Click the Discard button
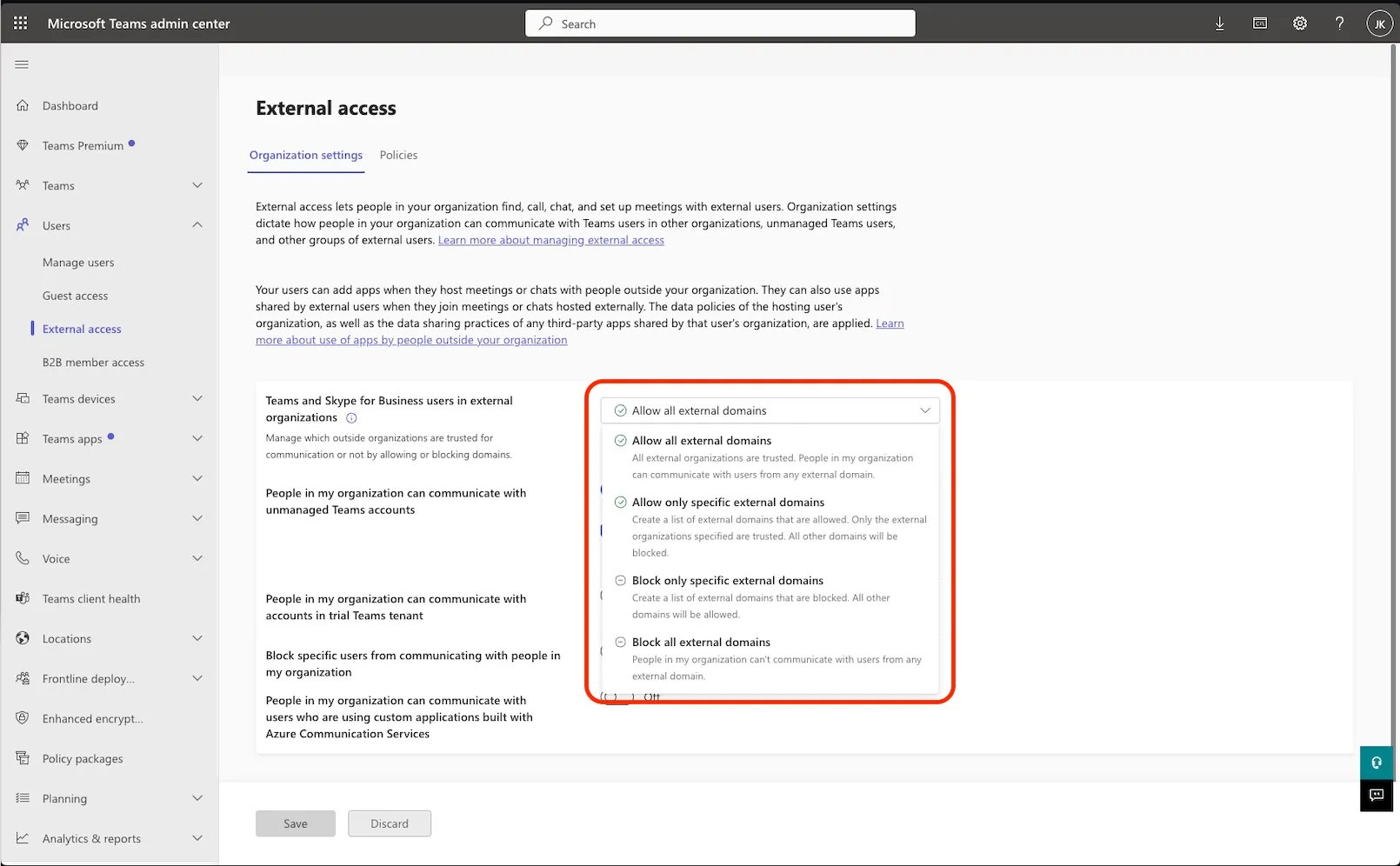This screenshot has width=1400, height=866. tap(390, 823)
